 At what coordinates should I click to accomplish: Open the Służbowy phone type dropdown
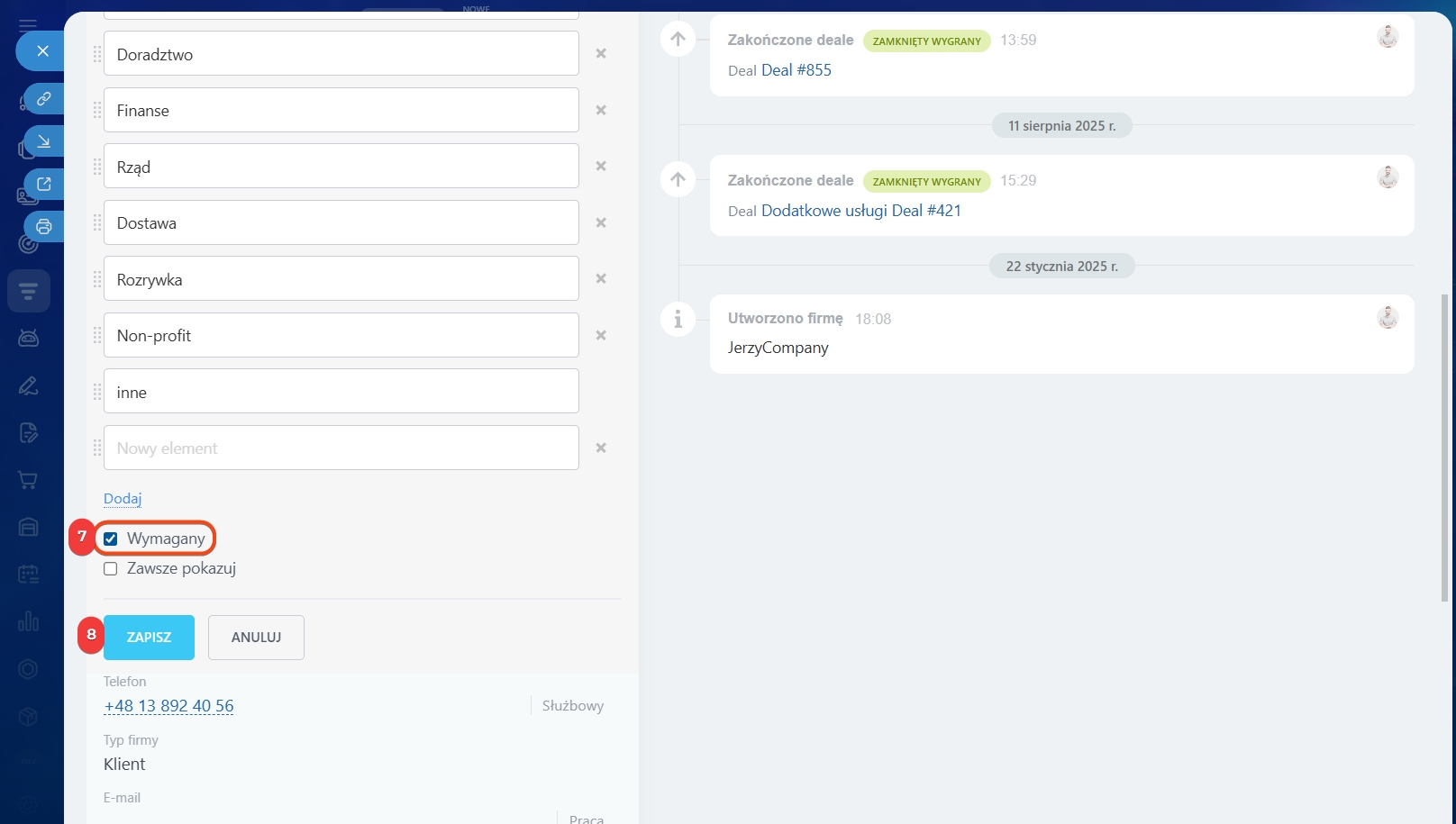(573, 706)
